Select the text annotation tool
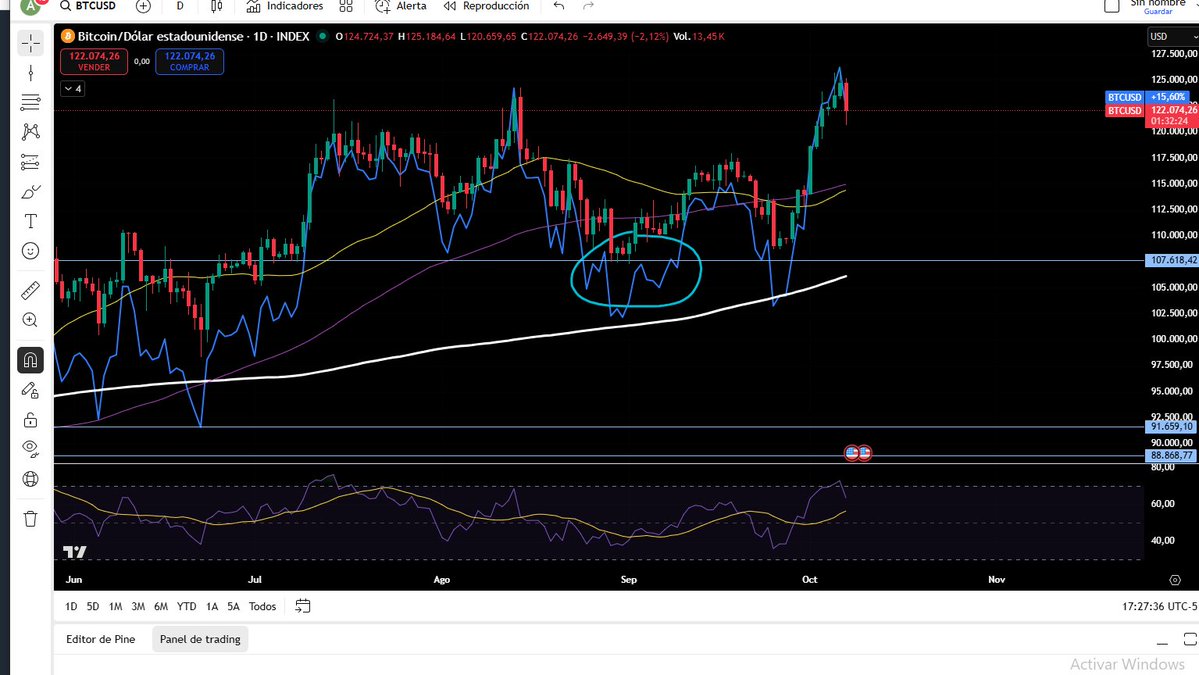The image size is (1199, 675). tap(31, 222)
